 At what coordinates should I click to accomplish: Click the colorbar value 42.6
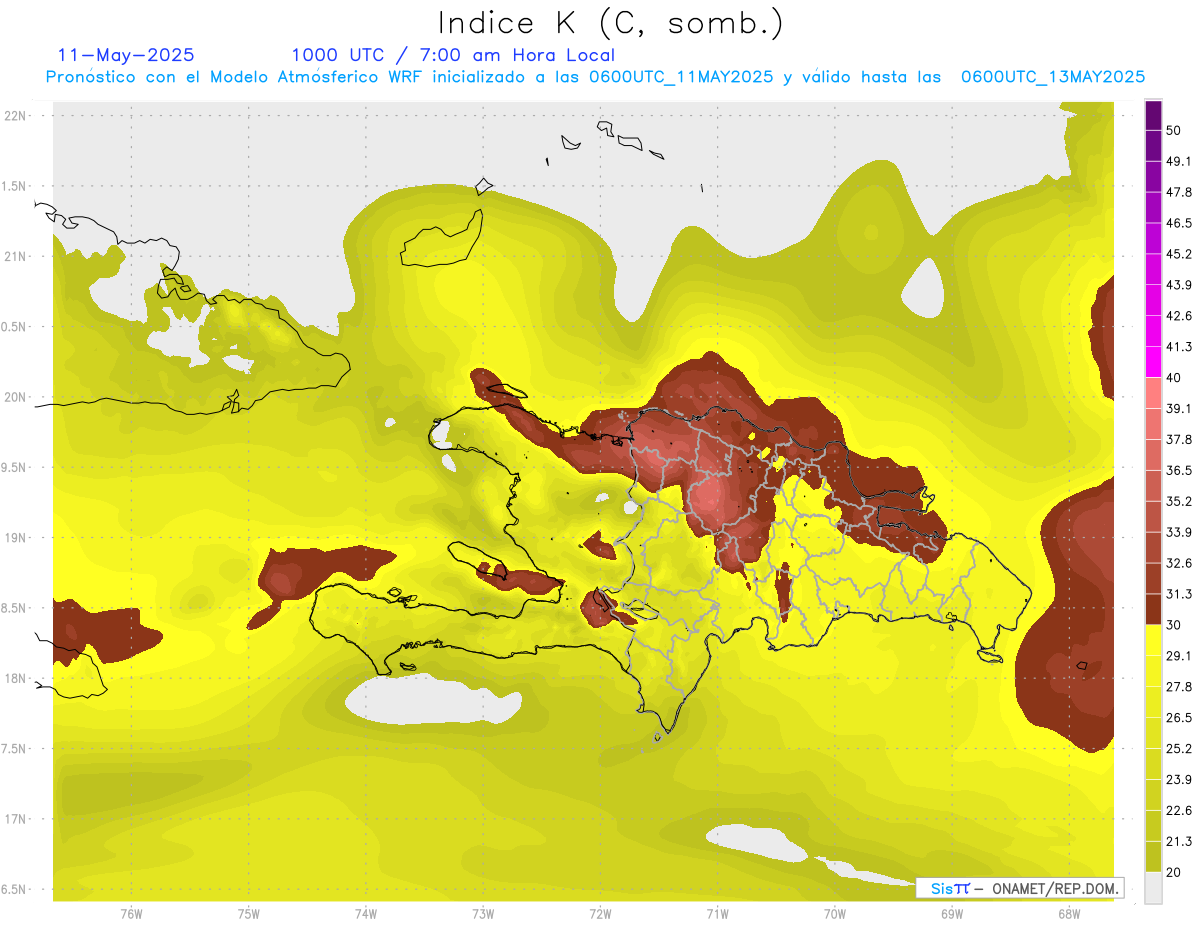coord(1179,316)
